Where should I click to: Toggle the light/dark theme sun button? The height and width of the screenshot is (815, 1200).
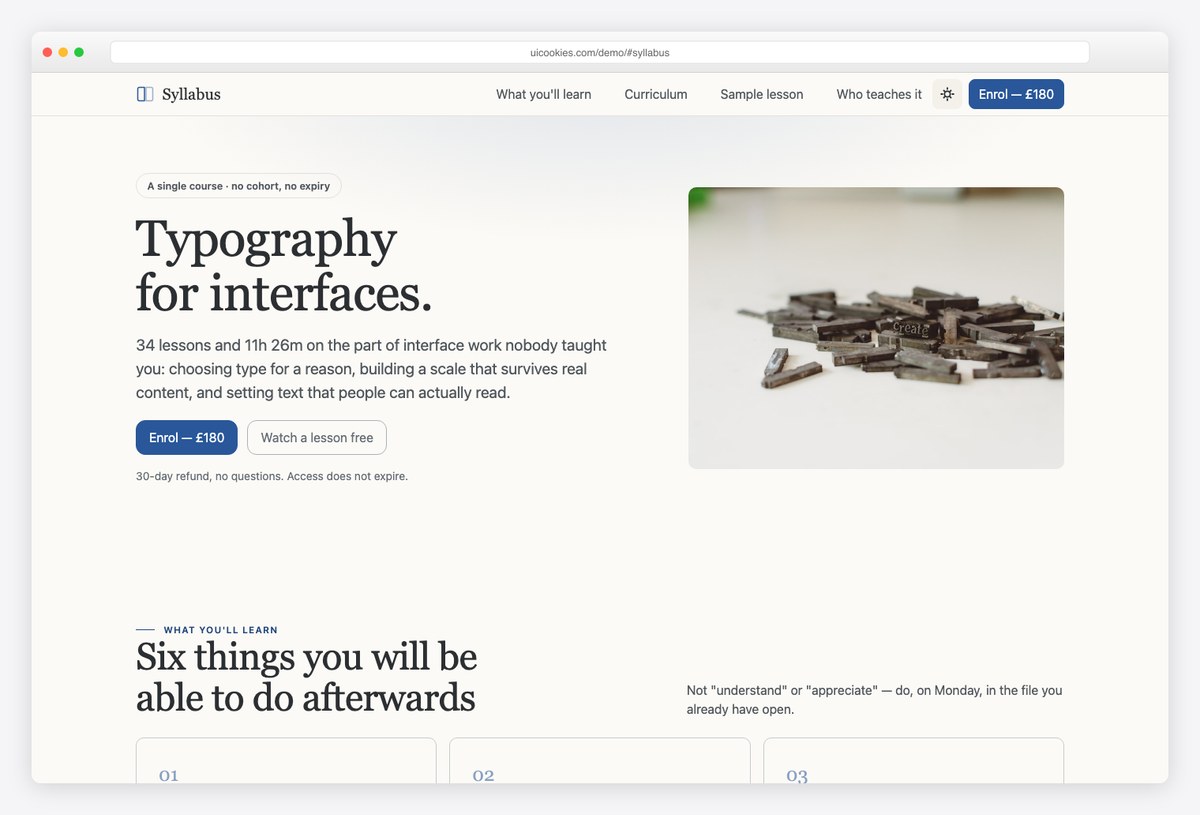pyautogui.click(x=947, y=94)
